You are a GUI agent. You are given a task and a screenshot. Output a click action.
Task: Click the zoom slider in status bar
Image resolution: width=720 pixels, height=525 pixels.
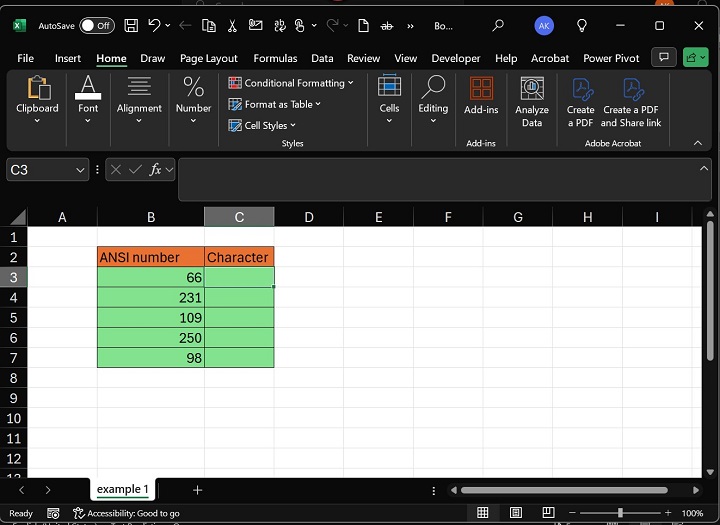620,513
